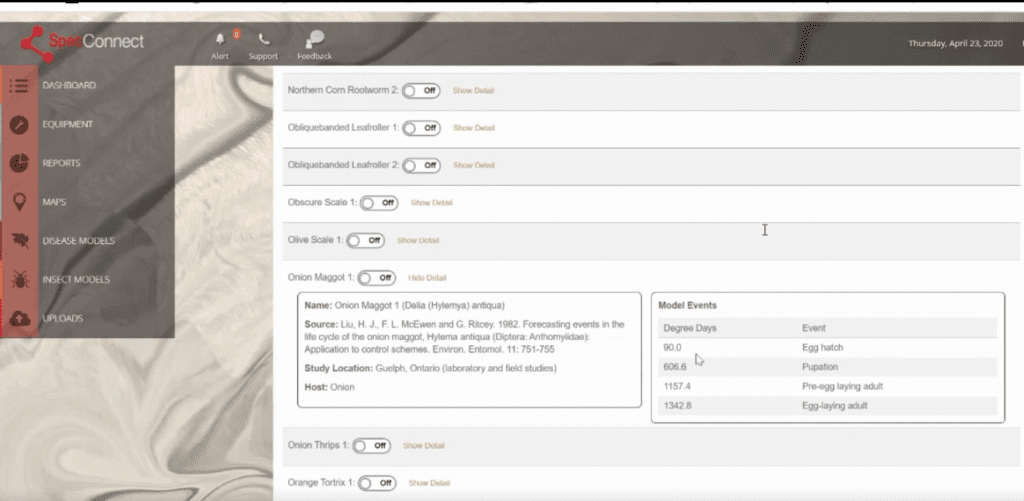Click the Dashboard list icon
The height and width of the screenshot is (501, 1024).
pyautogui.click(x=19, y=85)
